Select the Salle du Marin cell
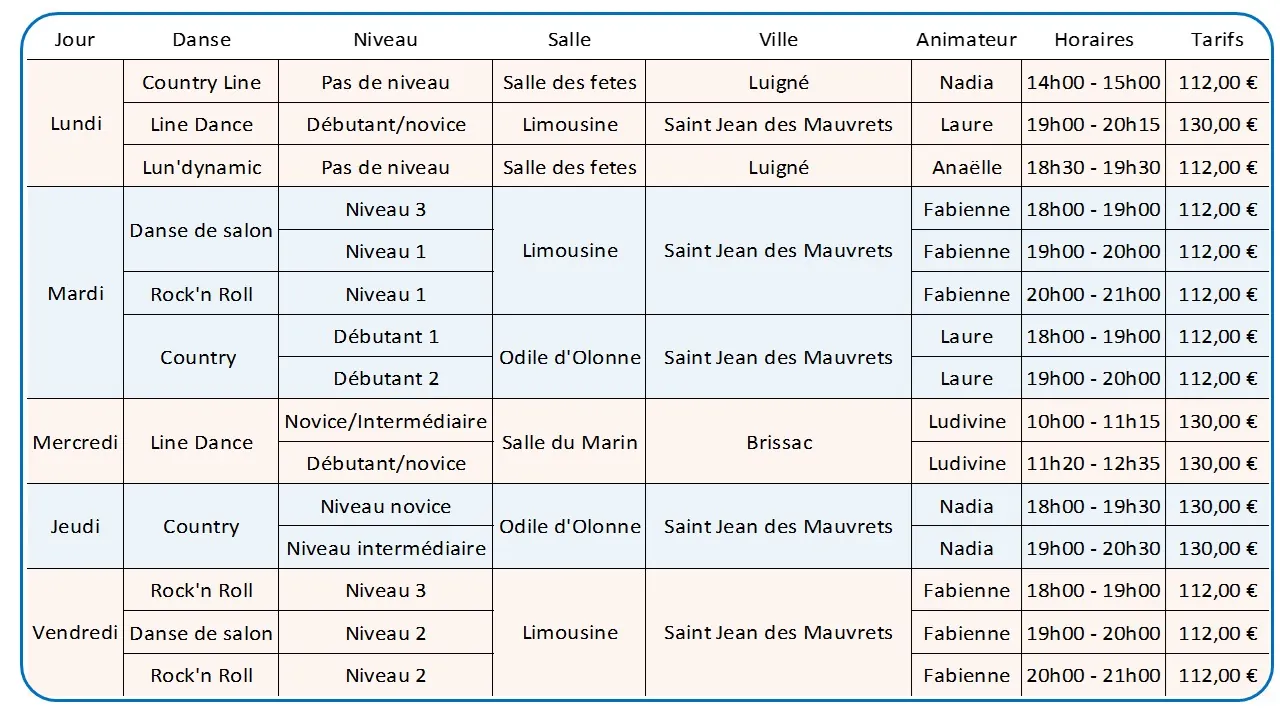 coord(569,442)
